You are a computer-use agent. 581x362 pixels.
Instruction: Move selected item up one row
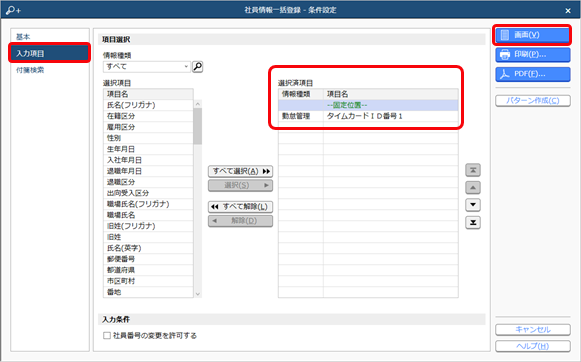click(473, 187)
